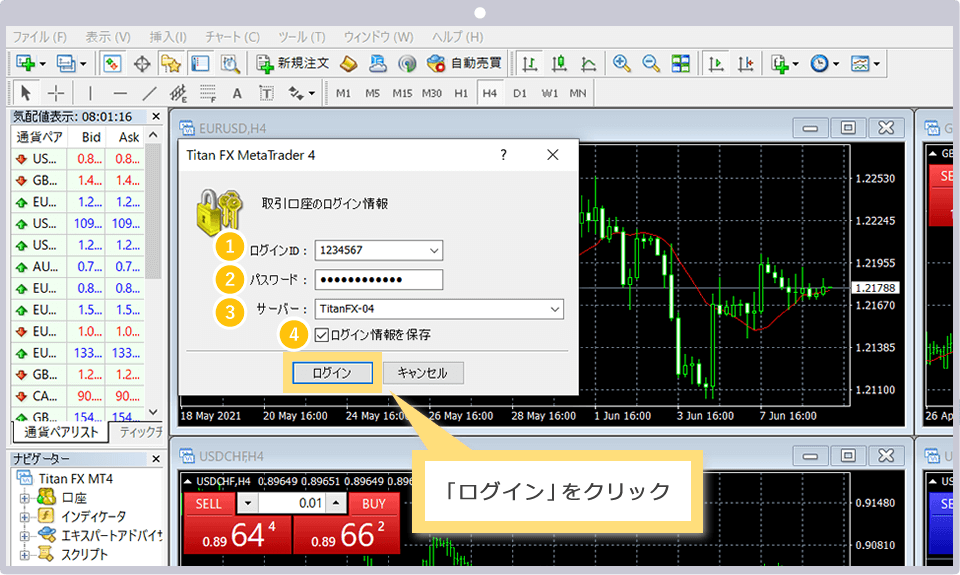
Task: Select the W1 timeframe
Action: pos(549,93)
